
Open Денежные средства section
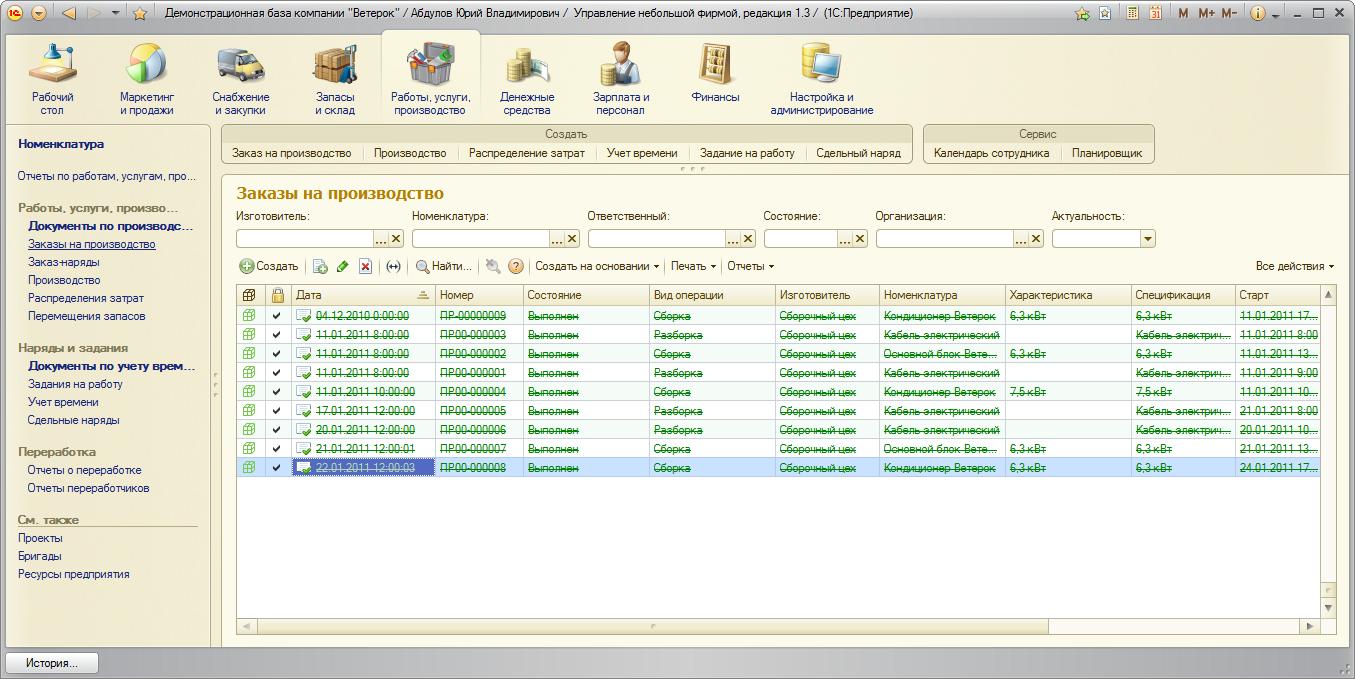[x=527, y=80]
